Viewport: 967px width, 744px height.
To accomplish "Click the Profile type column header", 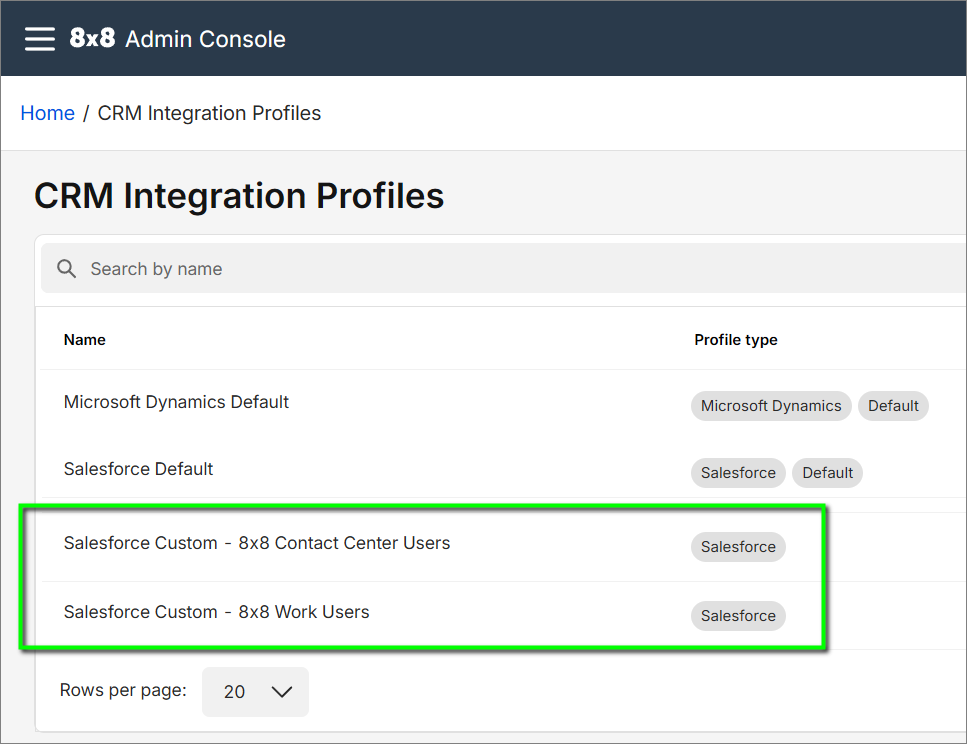I will [x=736, y=340].
